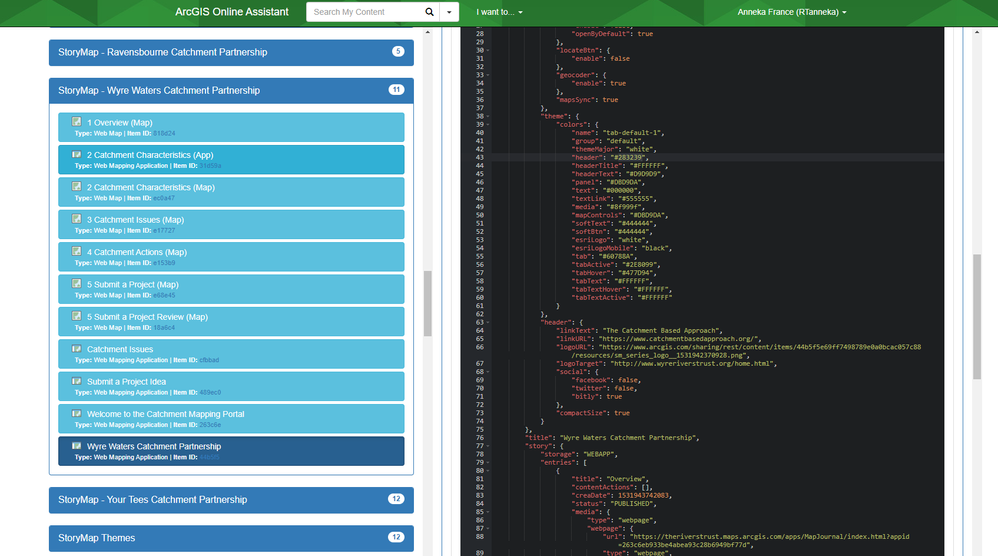Expand StoryMap - Your Tees Catchment Partnership folder
998x556 pixels.
coord(231,499)
